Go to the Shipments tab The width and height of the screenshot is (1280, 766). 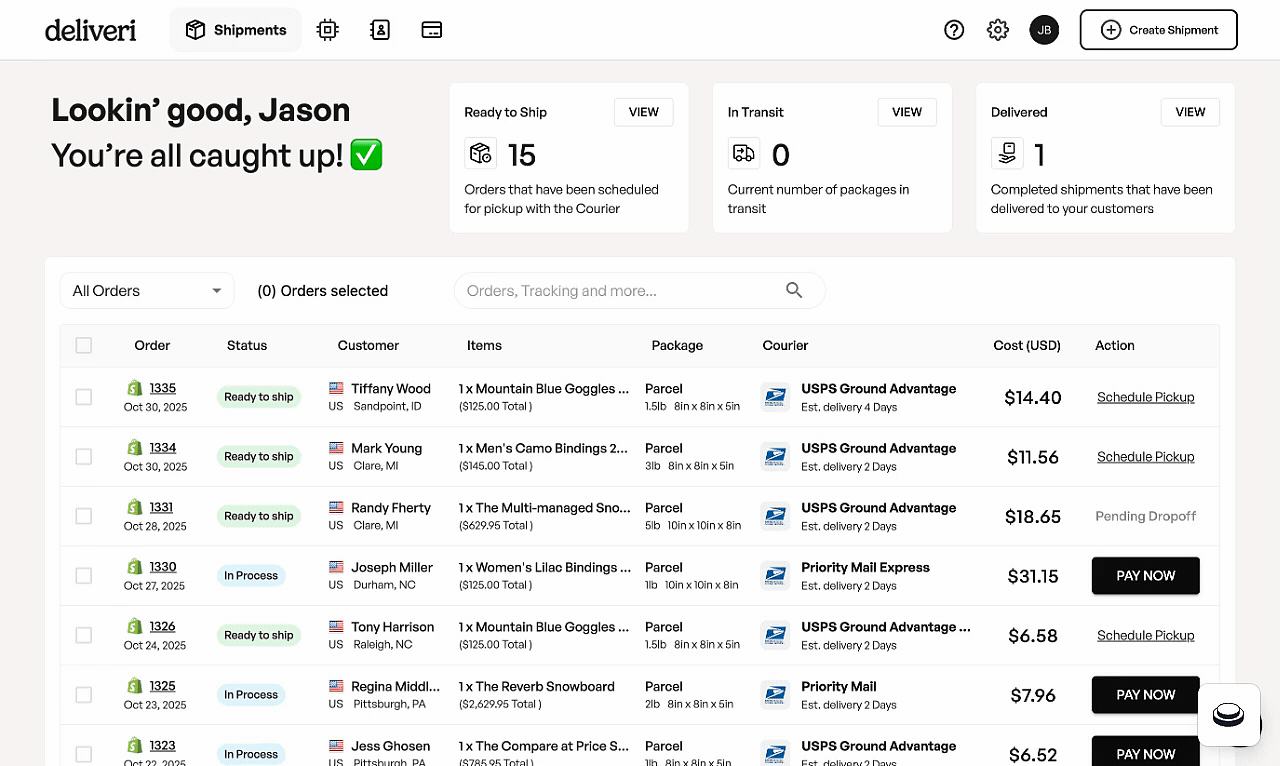click(236, 30)
